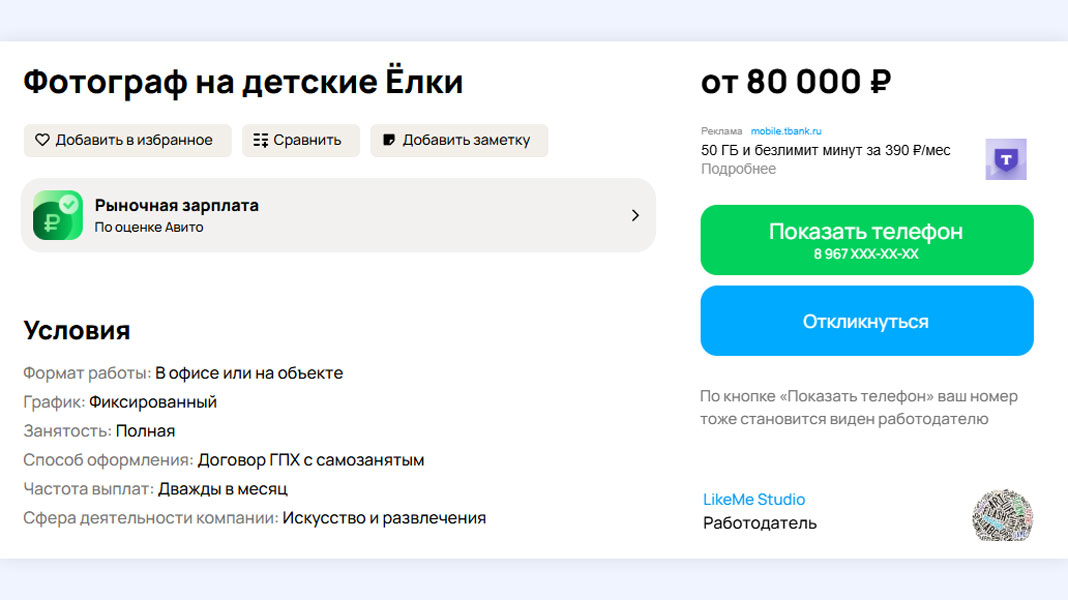Image resolution: width=1068 pixels, height=600 pixels.
Task: Click the Работодатель label under LikeMe Studio
Action: point(759,523)
